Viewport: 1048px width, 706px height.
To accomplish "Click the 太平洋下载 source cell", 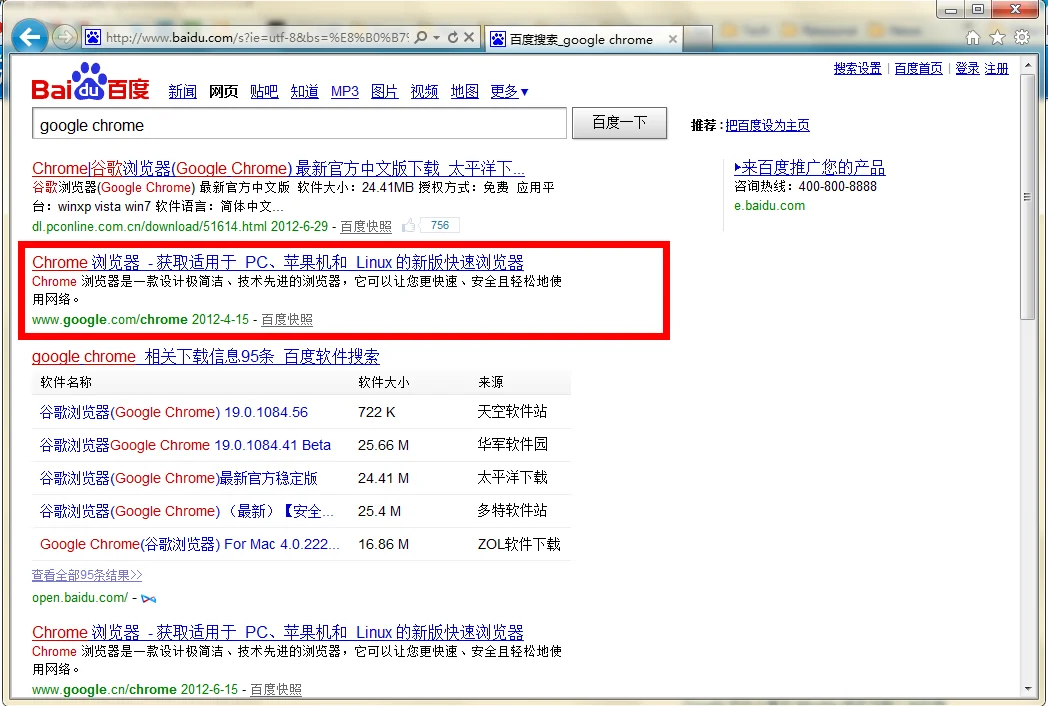I will (x=513, y=478).
